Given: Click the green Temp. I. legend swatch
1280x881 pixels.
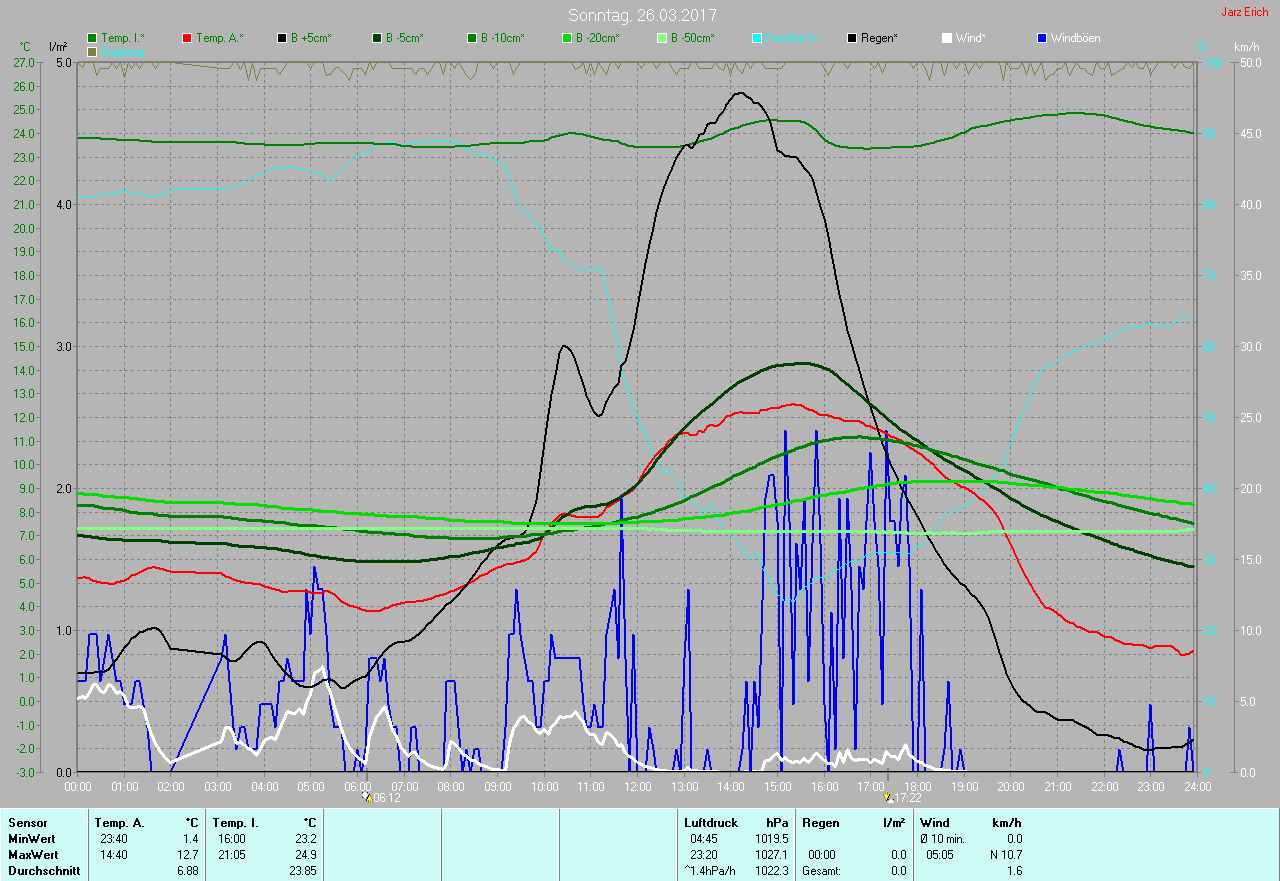Looking at the screenshot, I should [93, 38].
